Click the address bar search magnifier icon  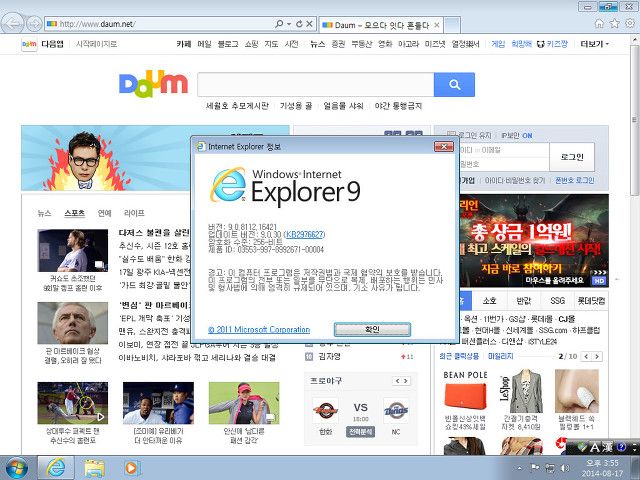coord(279,24)
